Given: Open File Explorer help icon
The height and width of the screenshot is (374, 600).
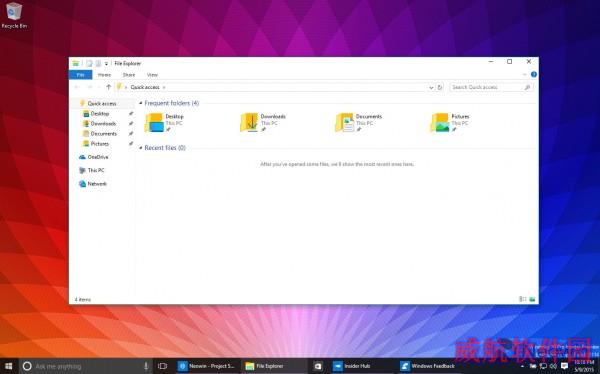Looking at the screenshot, I should pyautogui.click(x=534, y=74).
